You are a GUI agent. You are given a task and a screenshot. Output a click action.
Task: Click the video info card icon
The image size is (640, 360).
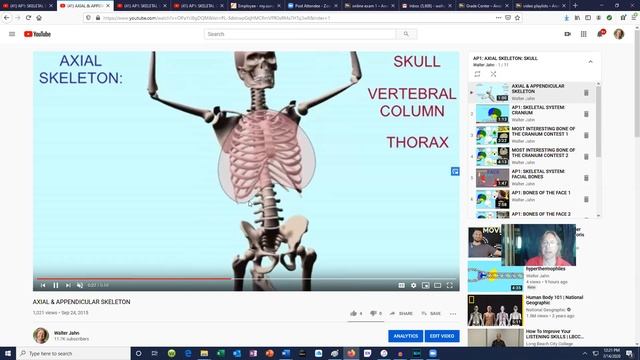coord(455,171)
